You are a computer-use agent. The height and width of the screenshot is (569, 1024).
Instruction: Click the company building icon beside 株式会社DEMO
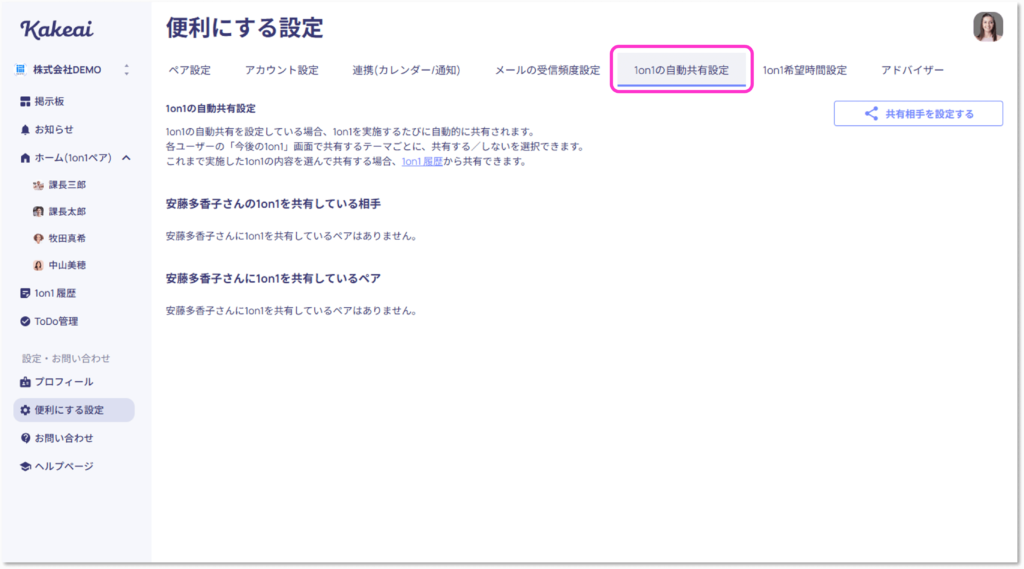coord(21,69)
